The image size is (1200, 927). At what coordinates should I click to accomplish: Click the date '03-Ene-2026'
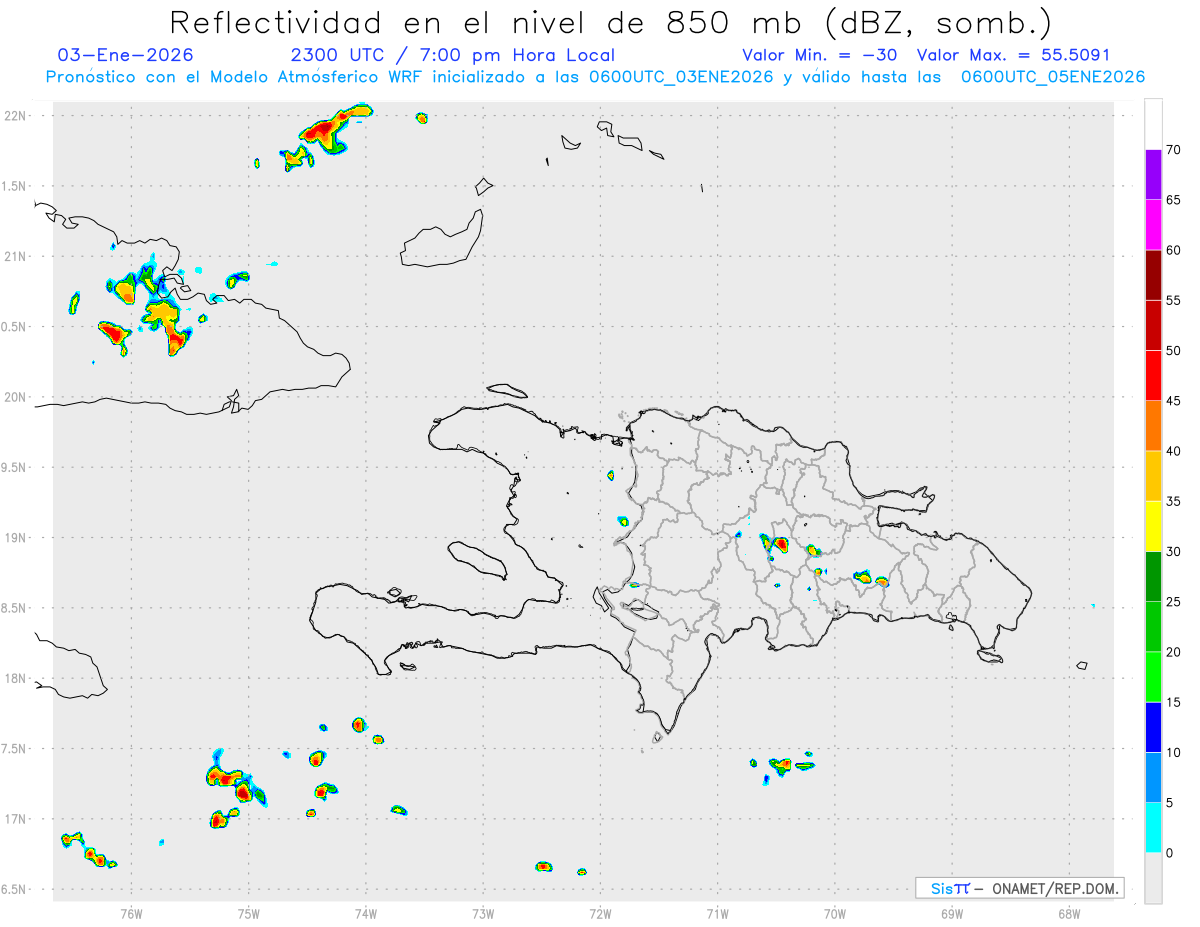click(x=126, y=55)
